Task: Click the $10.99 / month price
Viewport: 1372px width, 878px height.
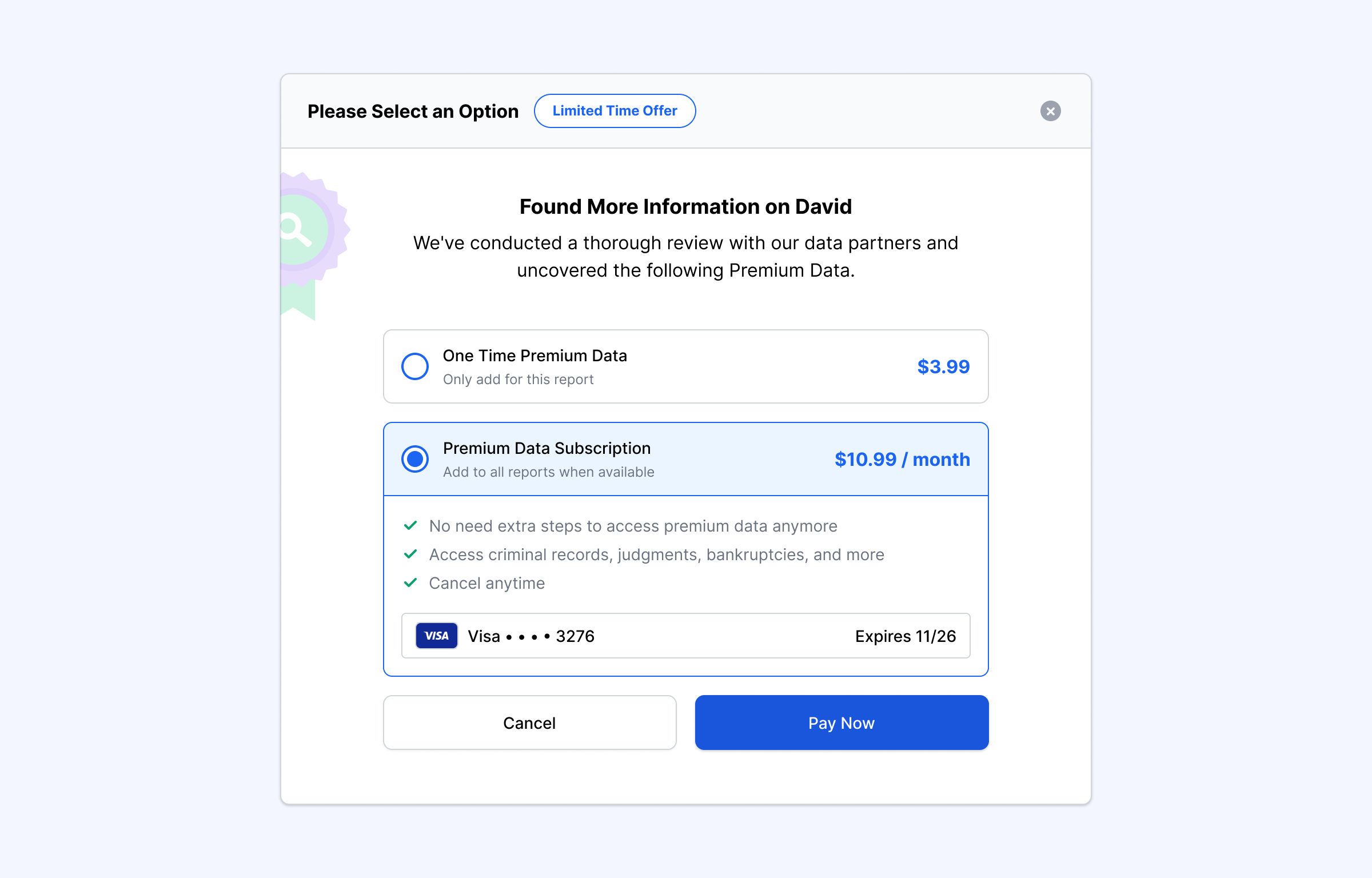Action: point(902,459)
